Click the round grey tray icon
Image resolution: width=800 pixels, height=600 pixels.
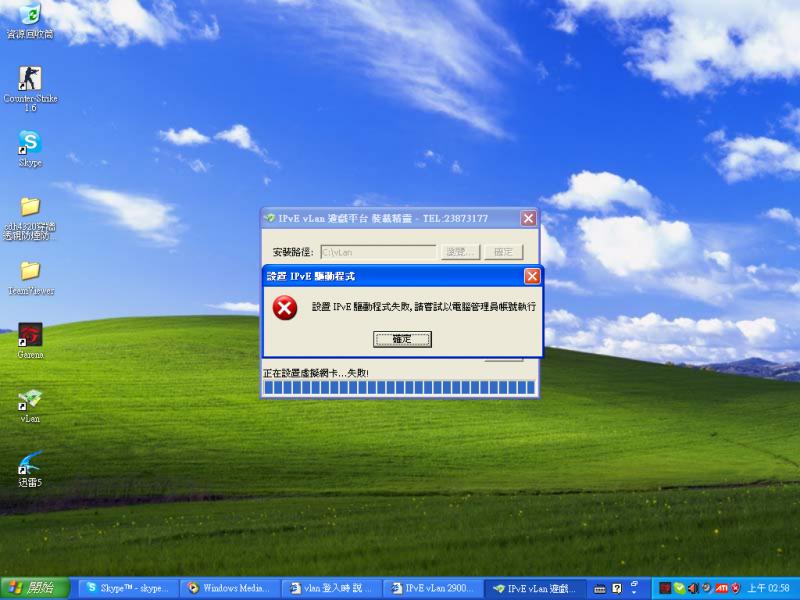pos(707,588)
